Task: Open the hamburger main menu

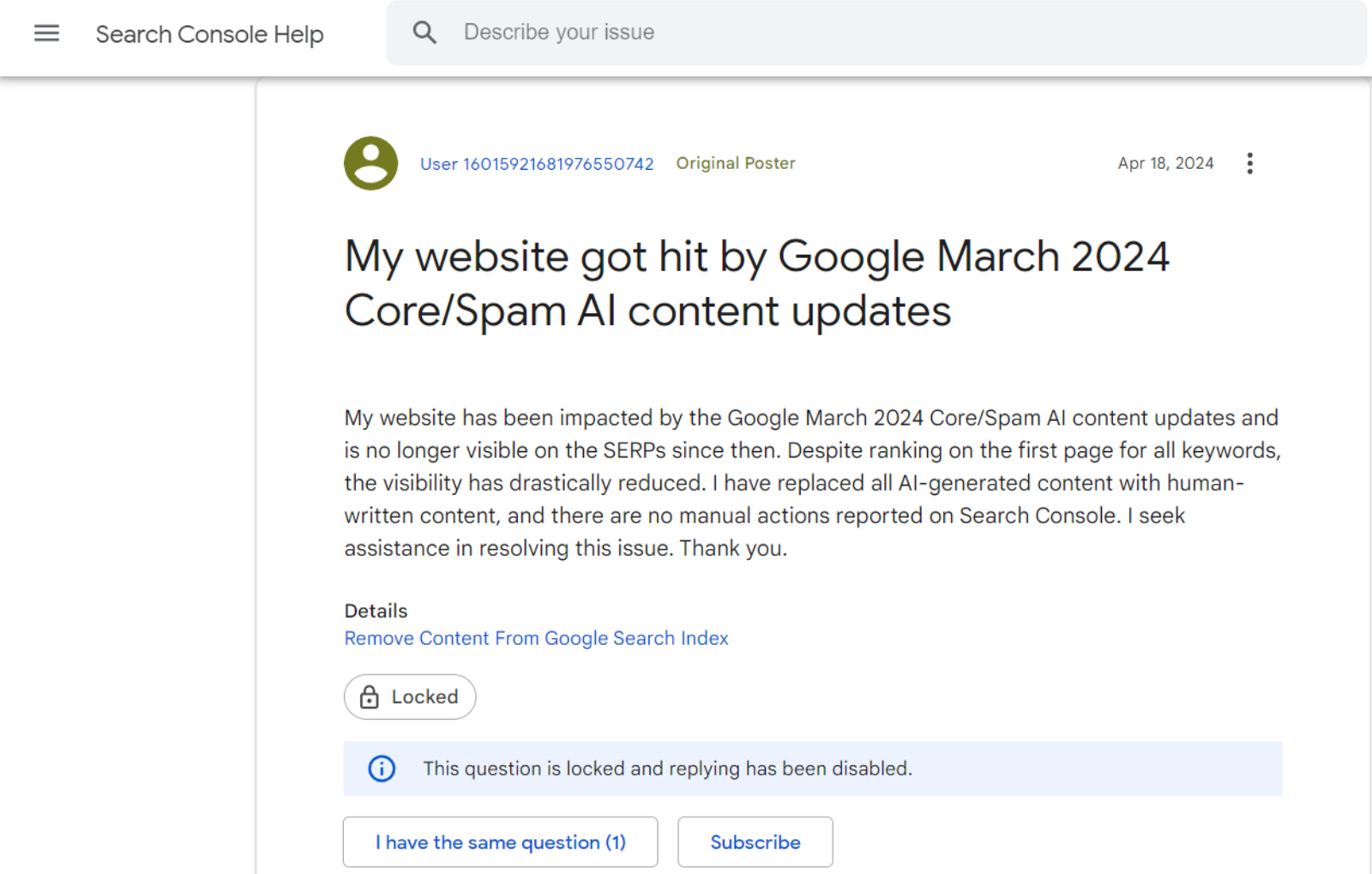Action: (x=46, y=33)
